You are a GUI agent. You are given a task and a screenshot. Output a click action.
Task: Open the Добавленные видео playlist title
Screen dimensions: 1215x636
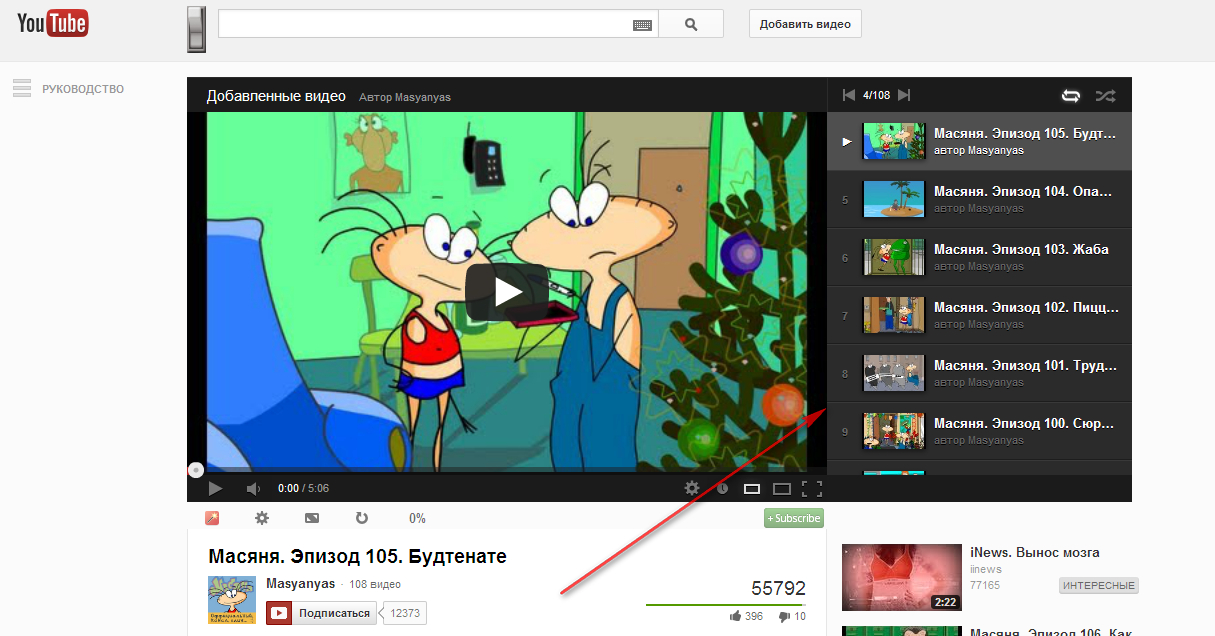276,96
